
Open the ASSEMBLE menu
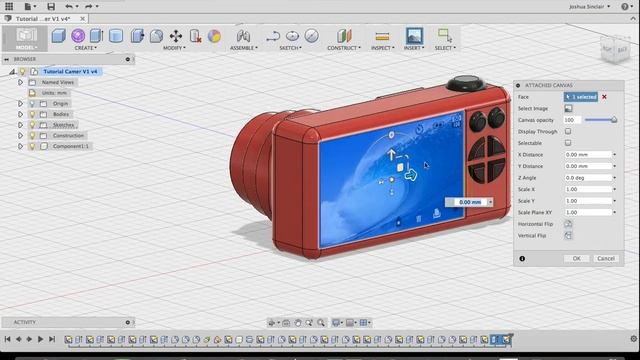(x=244, y=48)
